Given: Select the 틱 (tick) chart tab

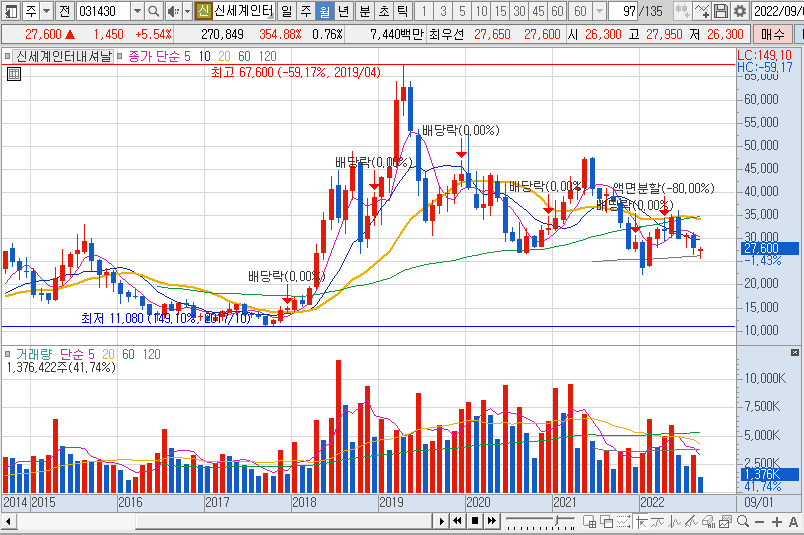Looking at the screenshot, I should (401, 11).
